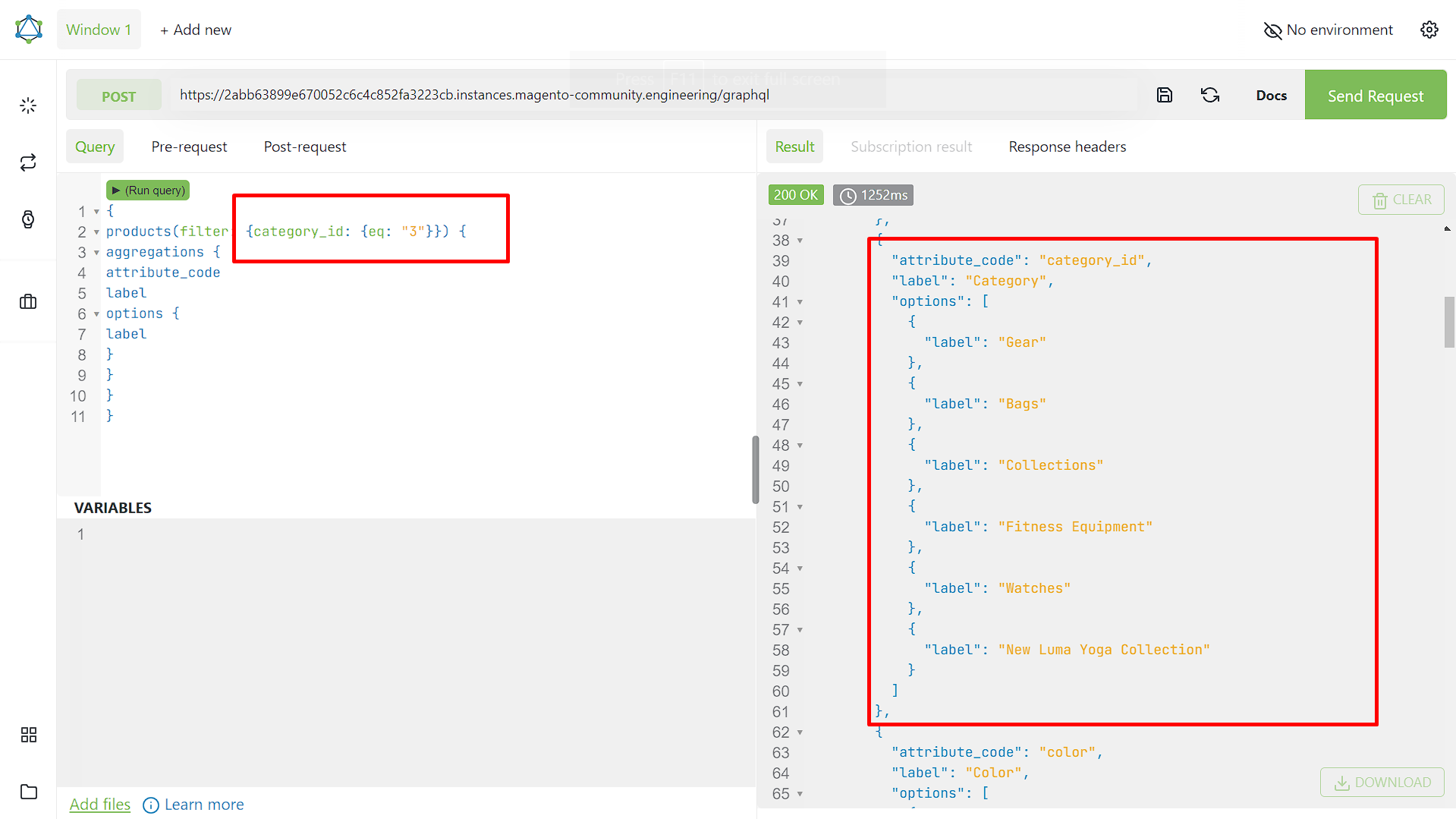Click the Send Request button
The height and width of the screenshot is (819, 1456).
[1376, 95]
